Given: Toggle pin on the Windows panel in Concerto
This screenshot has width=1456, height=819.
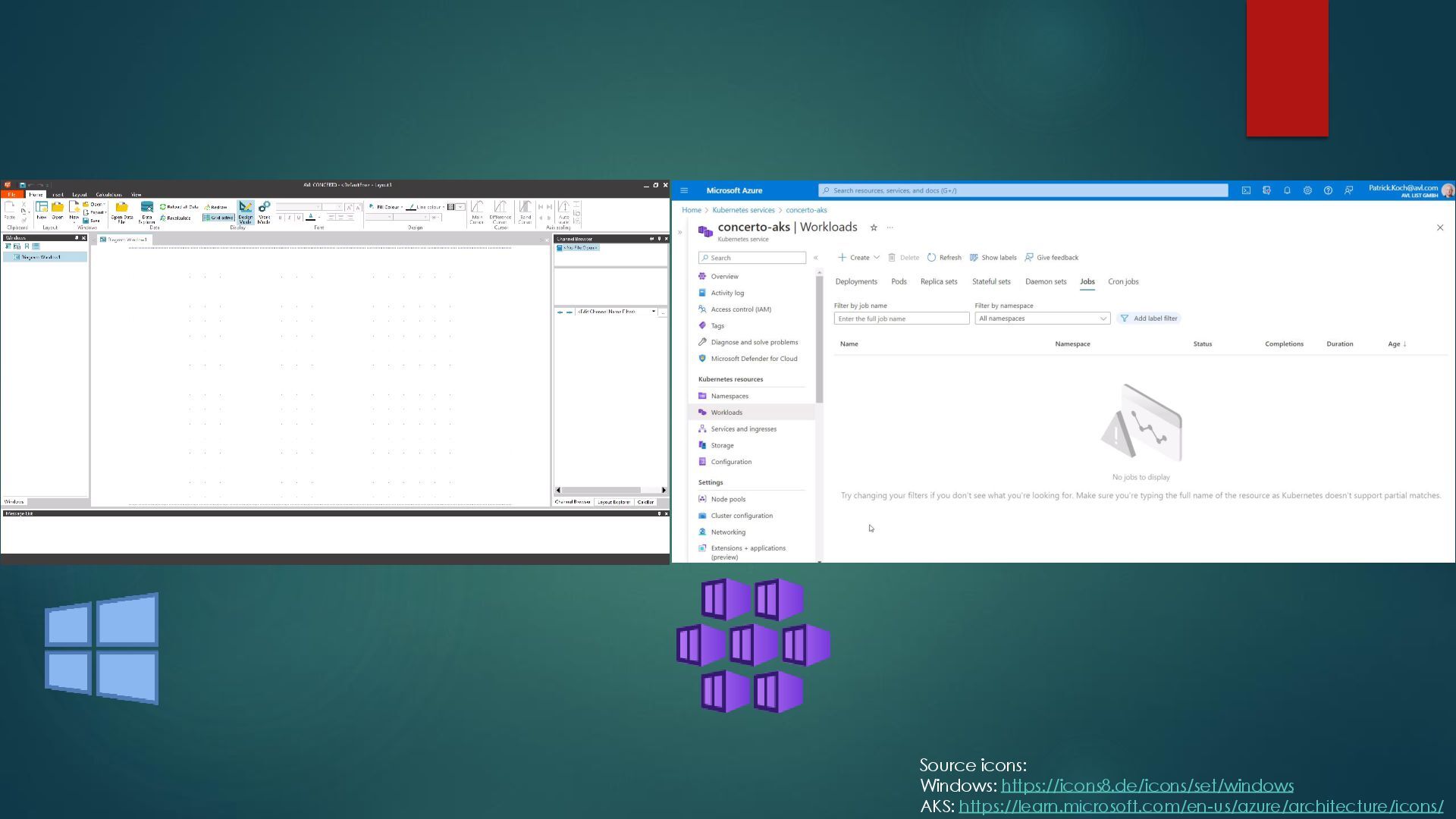Looking at the screenshot, I should point(76,238).
